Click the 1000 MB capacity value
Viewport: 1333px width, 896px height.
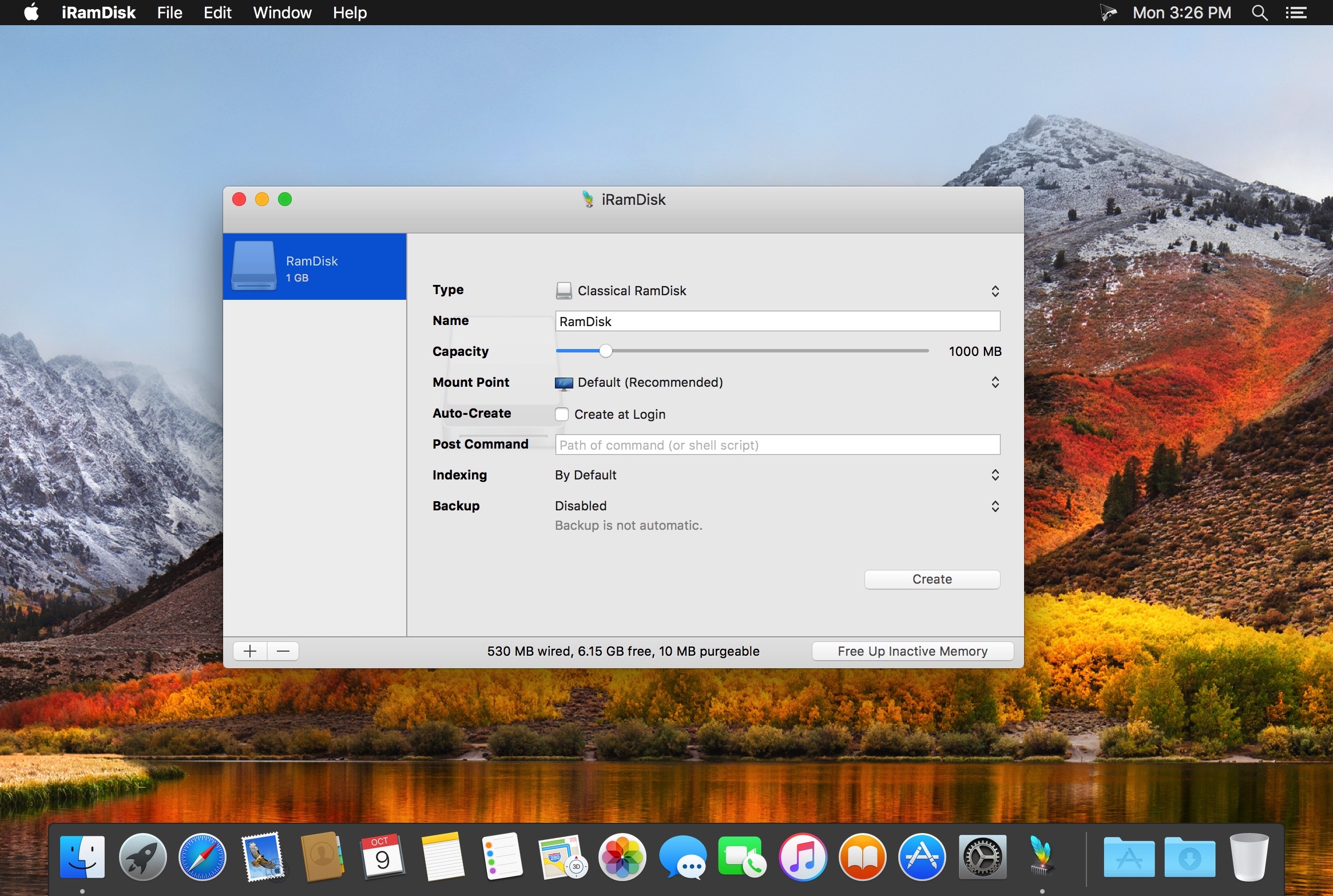pos(975,351)
